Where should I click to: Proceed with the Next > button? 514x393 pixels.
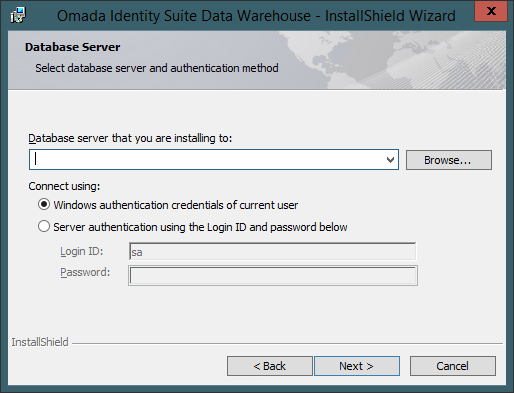click(x=357, y=366)
